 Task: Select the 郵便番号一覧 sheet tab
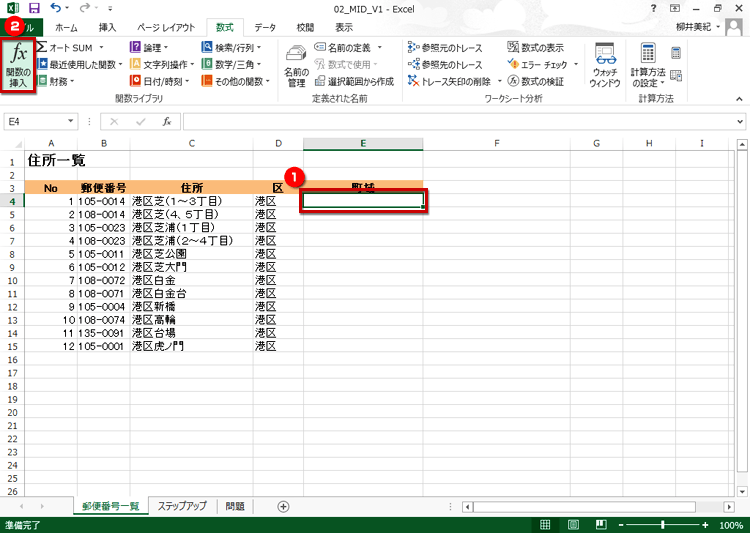click(x=110, y=506)
